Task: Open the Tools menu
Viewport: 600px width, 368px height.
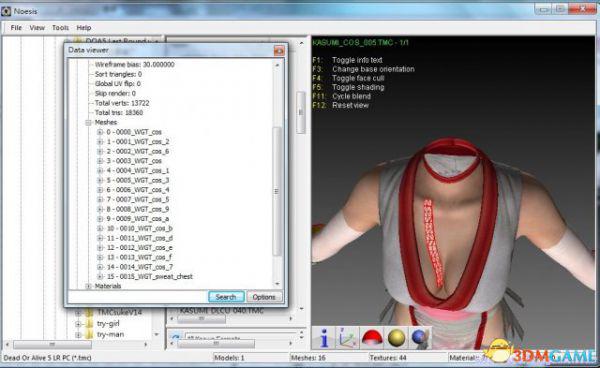Action: pos(60,28)
